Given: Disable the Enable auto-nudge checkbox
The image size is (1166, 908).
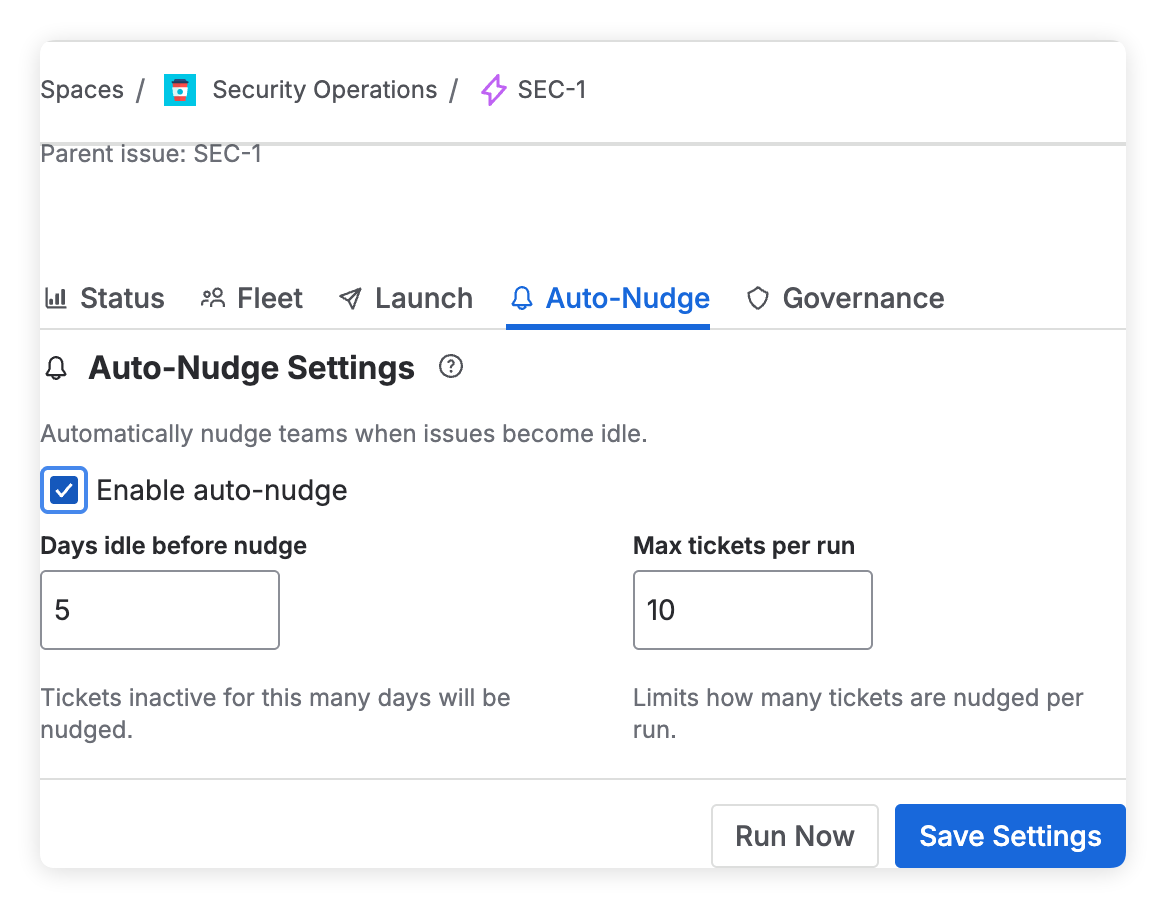Looking at the screenshot, I should (63, 490).
